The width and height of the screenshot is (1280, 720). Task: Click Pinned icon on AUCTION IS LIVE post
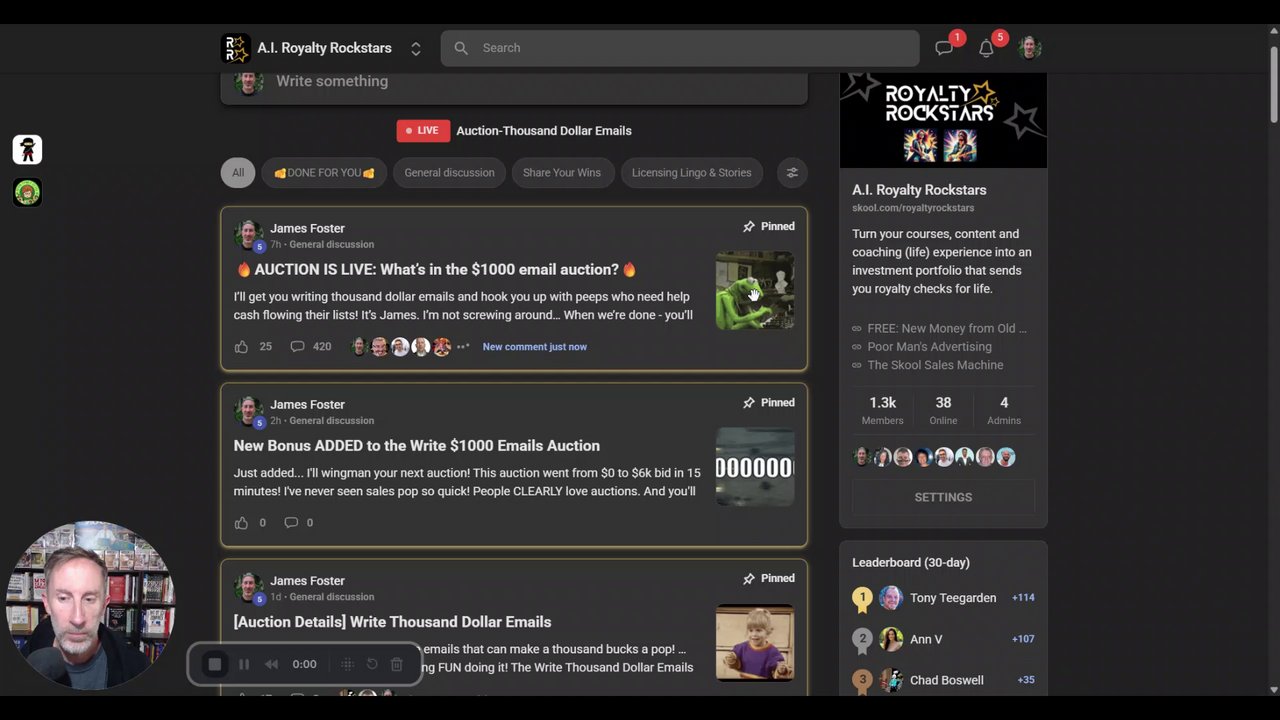[x=749, y=226]
